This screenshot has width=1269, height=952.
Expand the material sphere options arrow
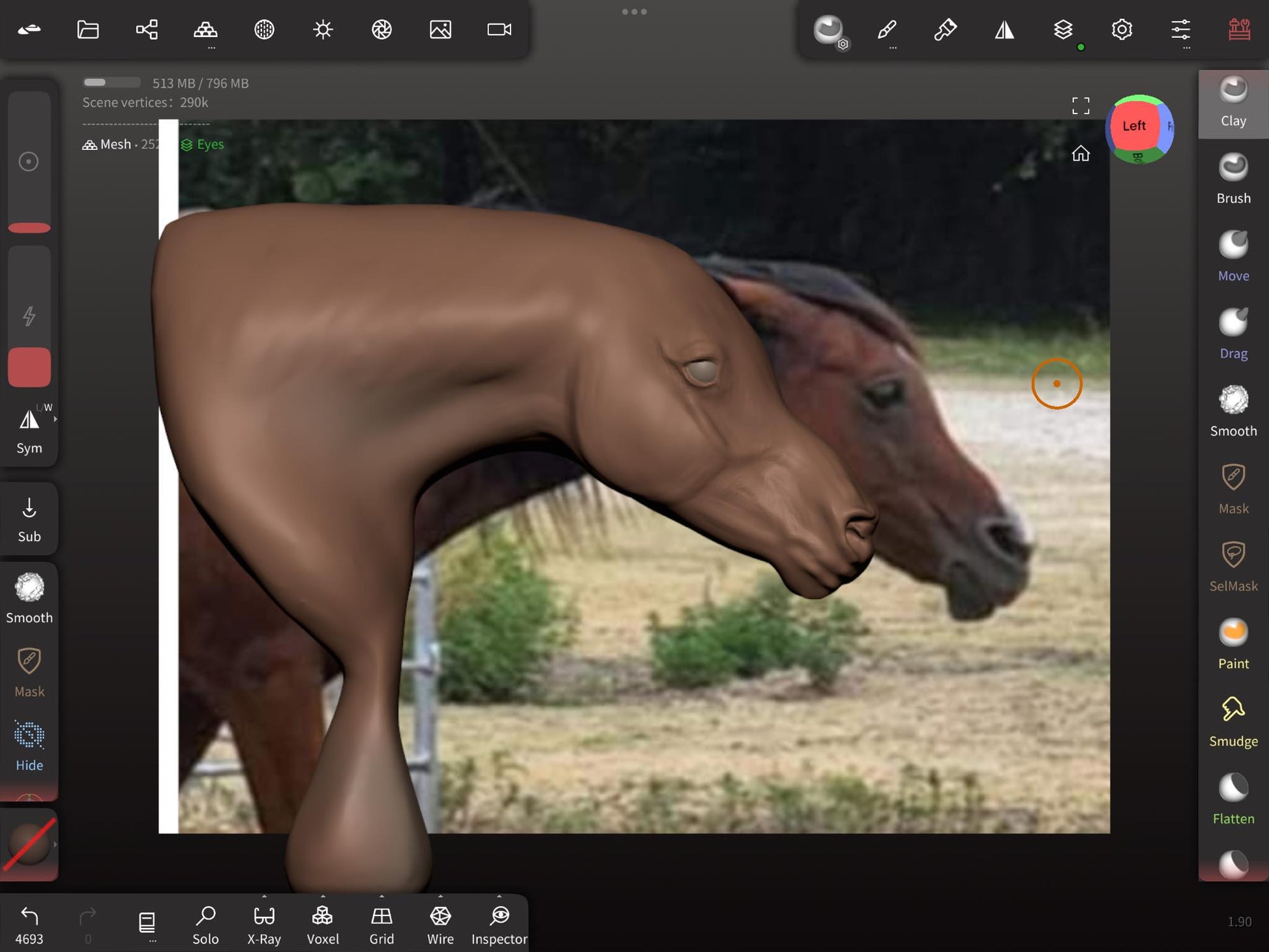55,844
